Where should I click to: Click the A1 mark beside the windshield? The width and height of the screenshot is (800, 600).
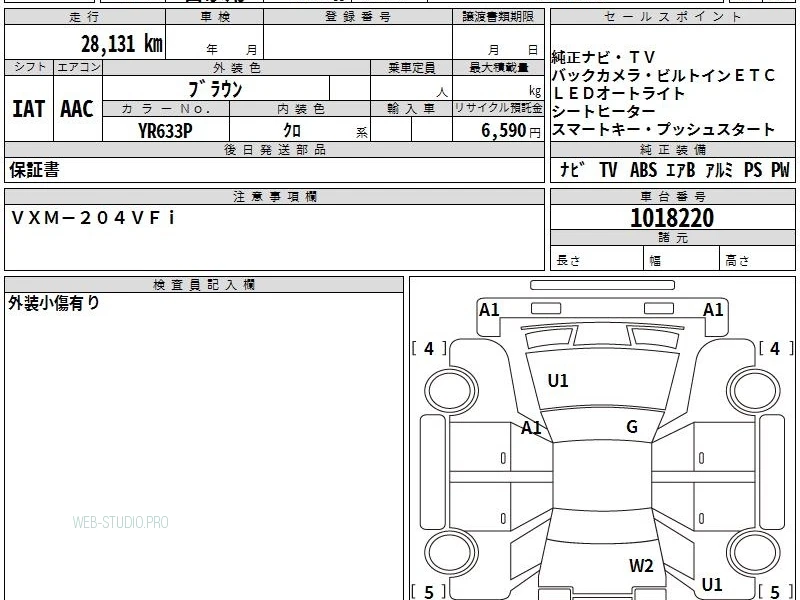[531, 428]
